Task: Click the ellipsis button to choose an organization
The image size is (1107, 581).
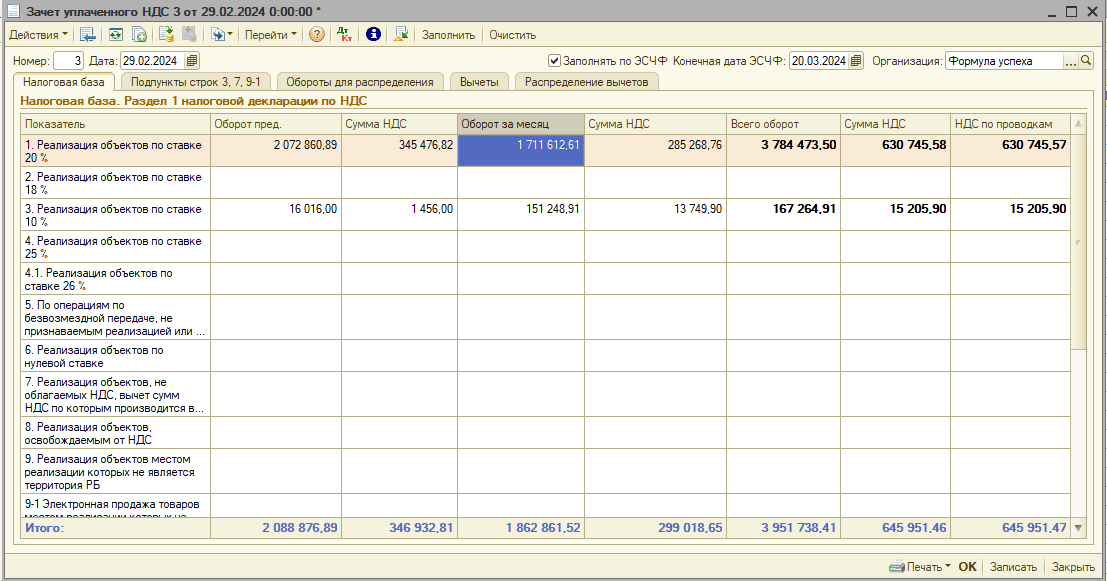Action: point(1071,61)
